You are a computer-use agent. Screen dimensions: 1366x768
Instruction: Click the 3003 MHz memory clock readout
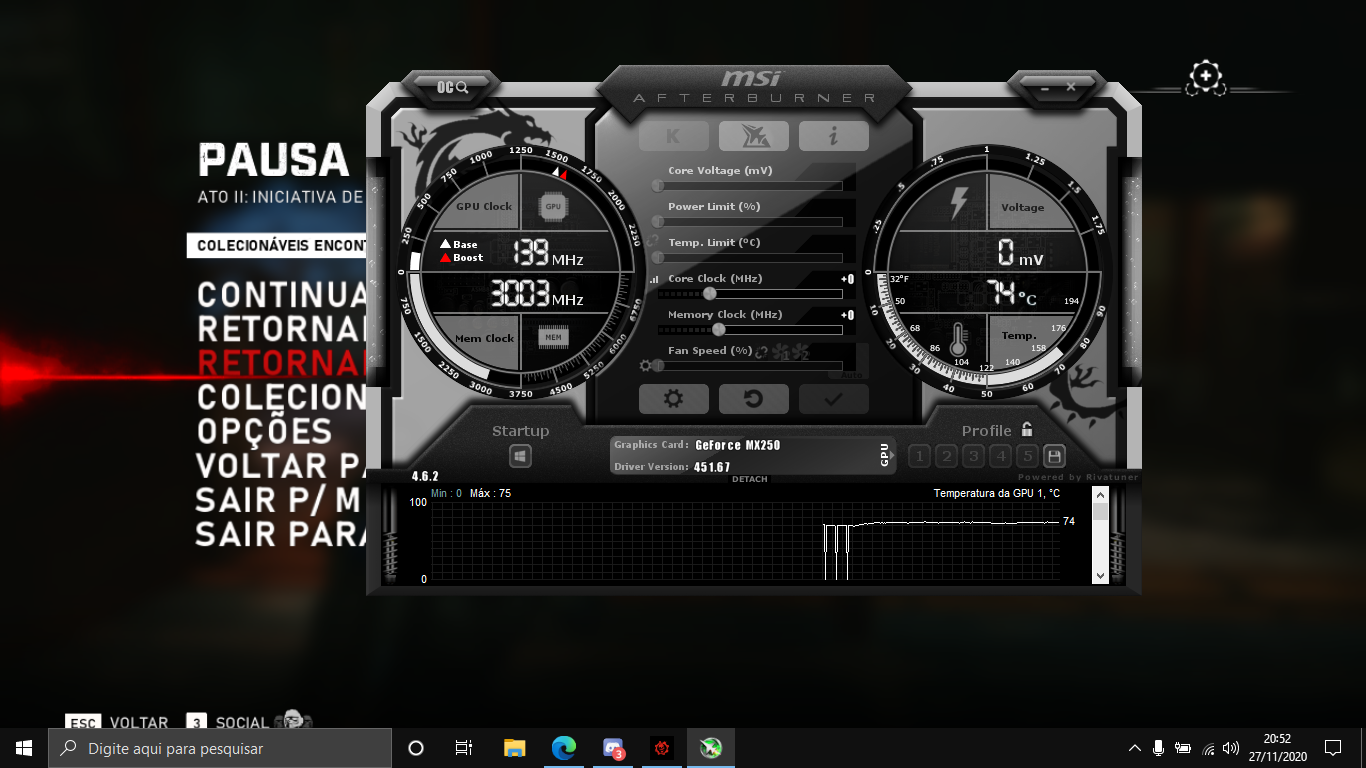coord(536,293)
